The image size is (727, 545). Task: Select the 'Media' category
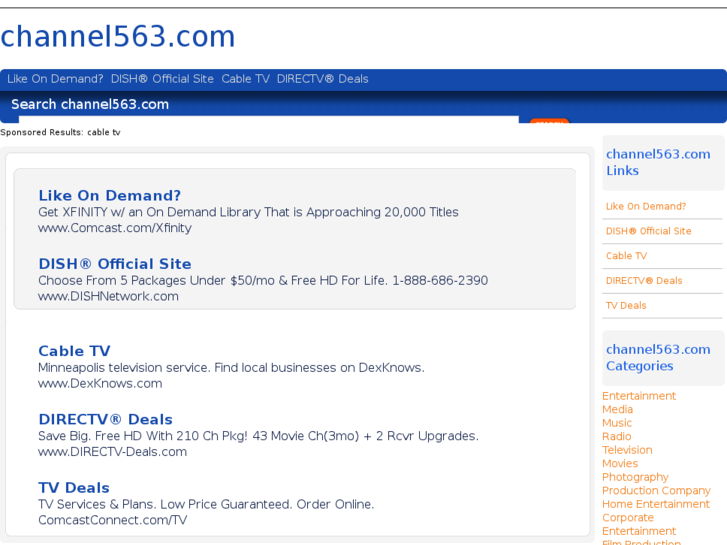click(x=618, y=409)
